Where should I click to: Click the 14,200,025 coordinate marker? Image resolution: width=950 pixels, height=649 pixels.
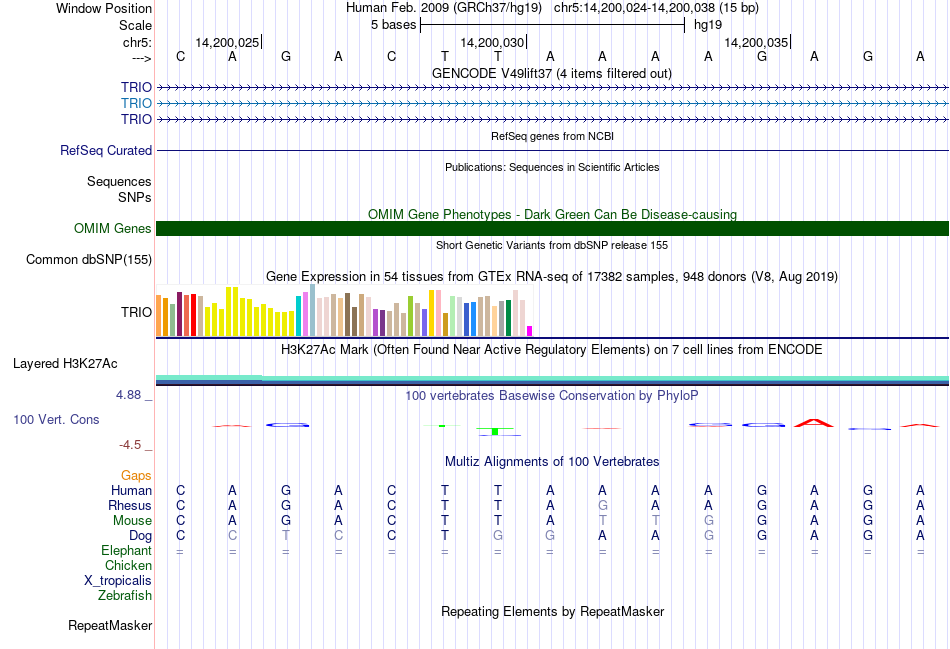point(227,42)
